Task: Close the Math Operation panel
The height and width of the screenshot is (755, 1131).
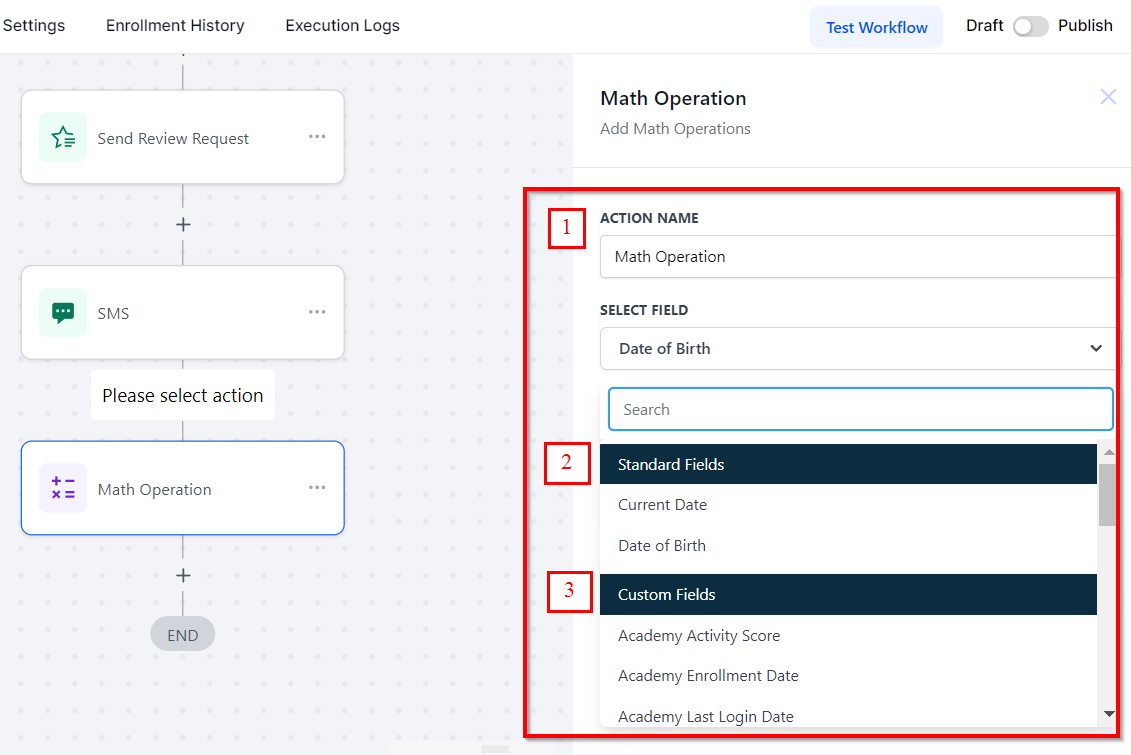Action: click(x=1108, y=97)
